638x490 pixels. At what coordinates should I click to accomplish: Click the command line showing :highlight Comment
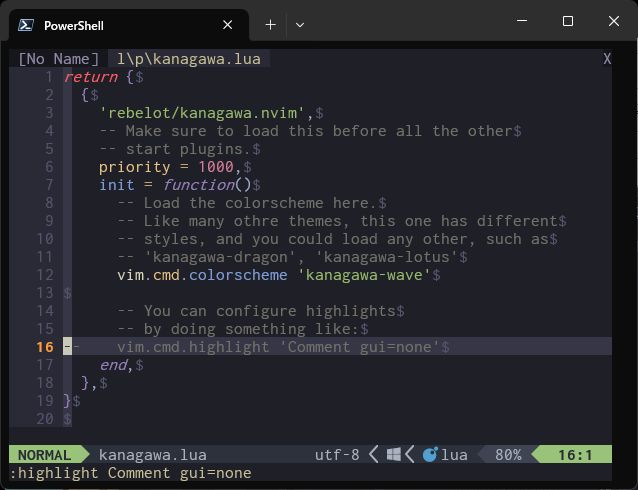pos(130,473)
